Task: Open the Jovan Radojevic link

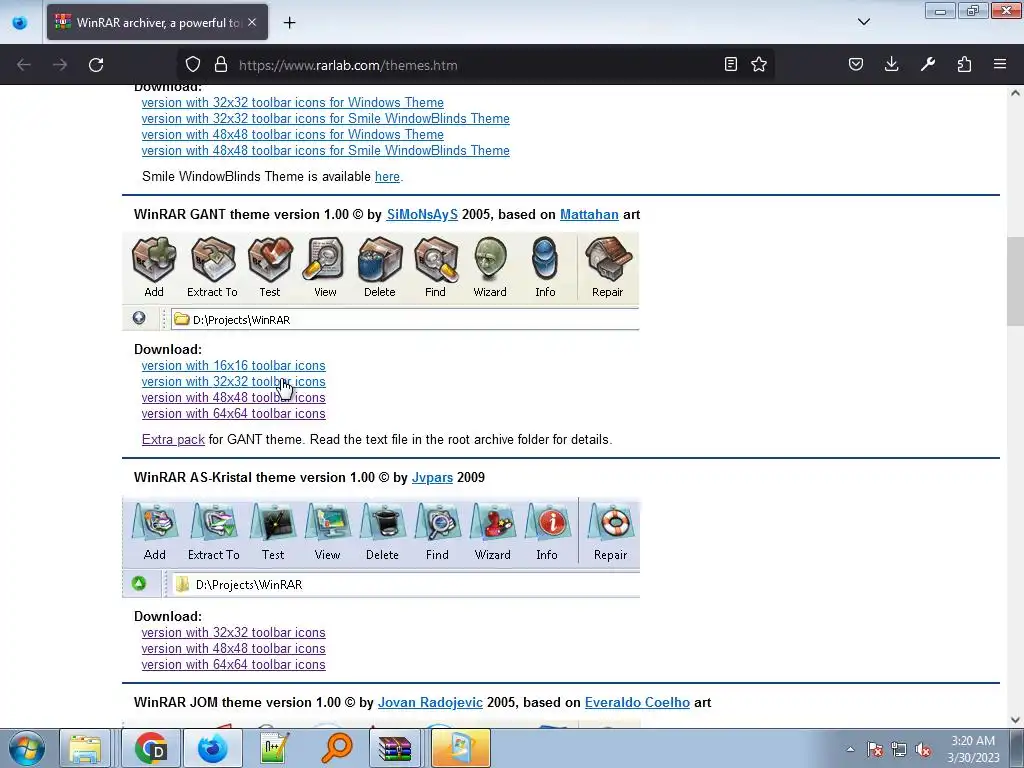Action: pyautogui.click(x=430, y=703)
